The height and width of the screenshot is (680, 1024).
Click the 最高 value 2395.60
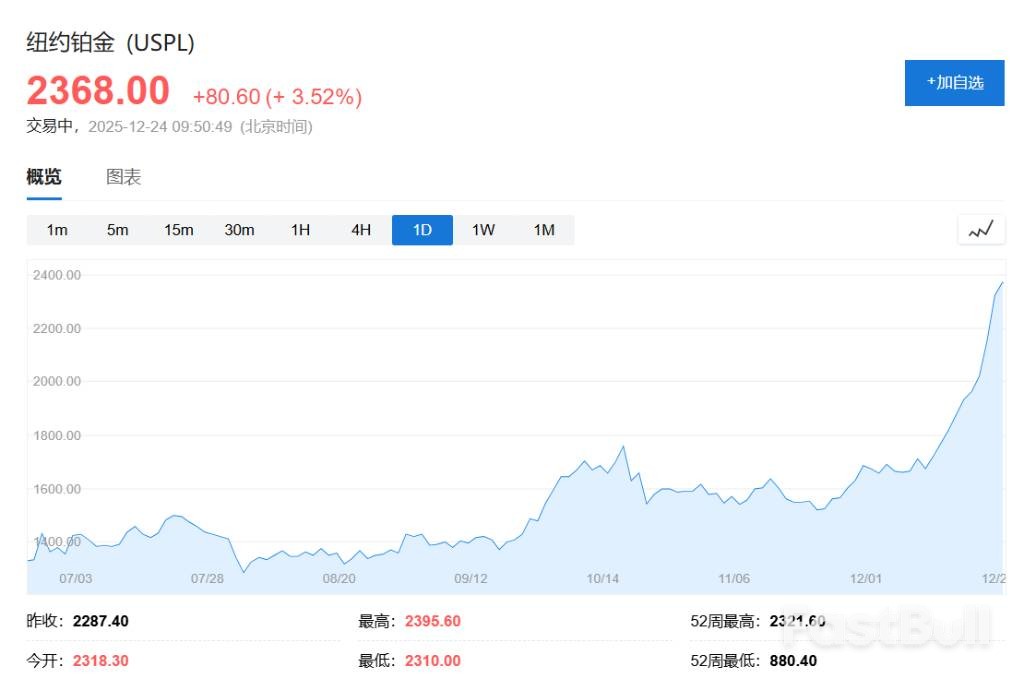[x=432, y=621]
